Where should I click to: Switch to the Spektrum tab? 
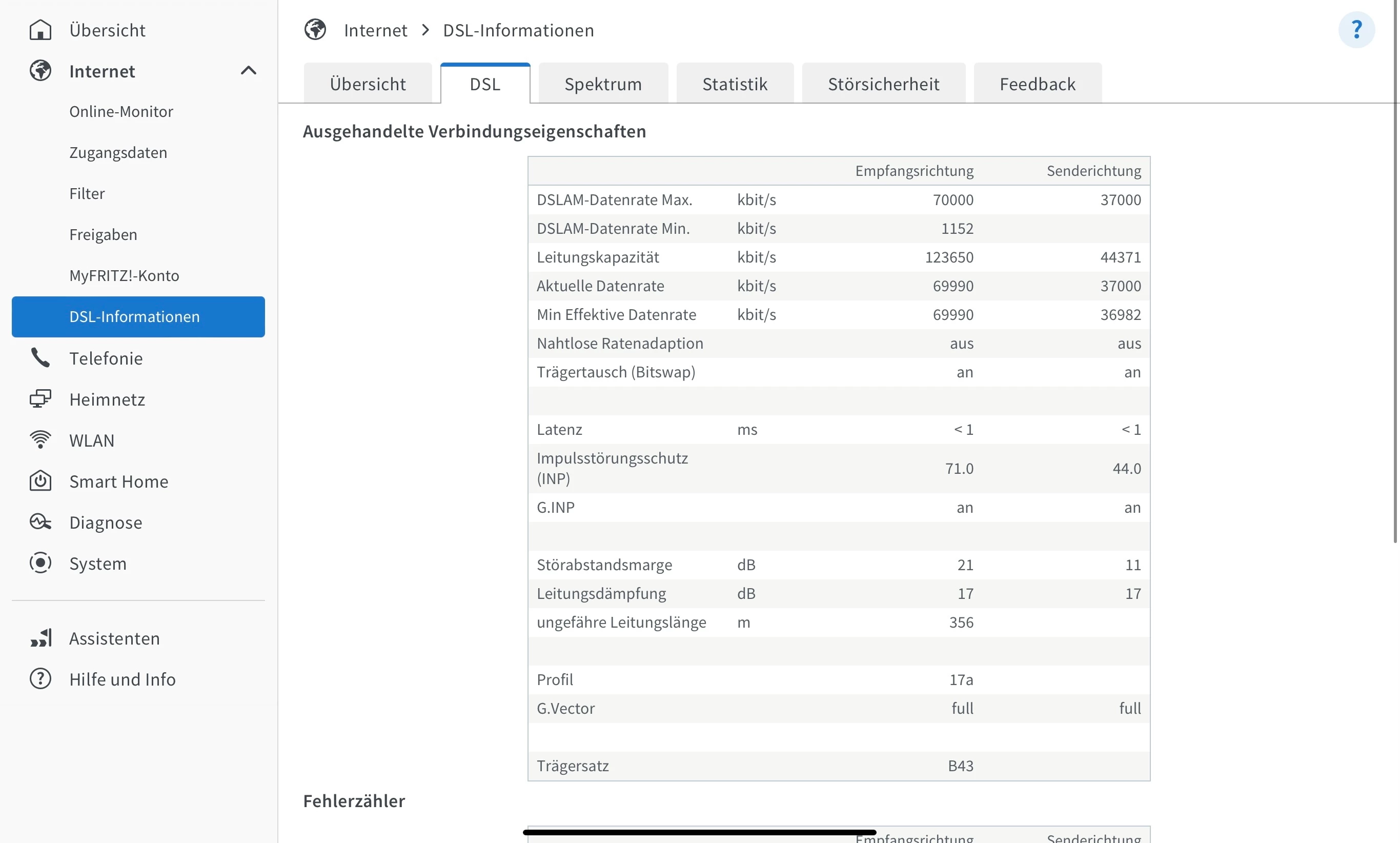603,84
